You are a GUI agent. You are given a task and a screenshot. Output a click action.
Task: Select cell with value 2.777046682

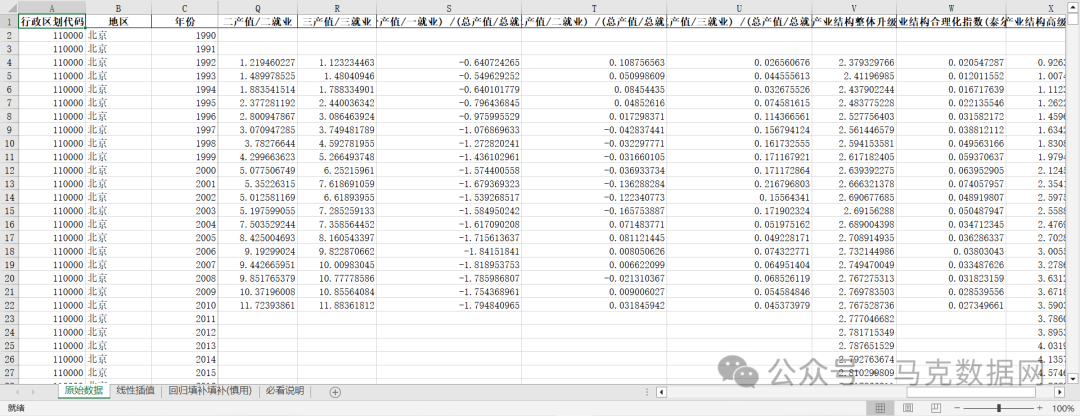(854, 319)
